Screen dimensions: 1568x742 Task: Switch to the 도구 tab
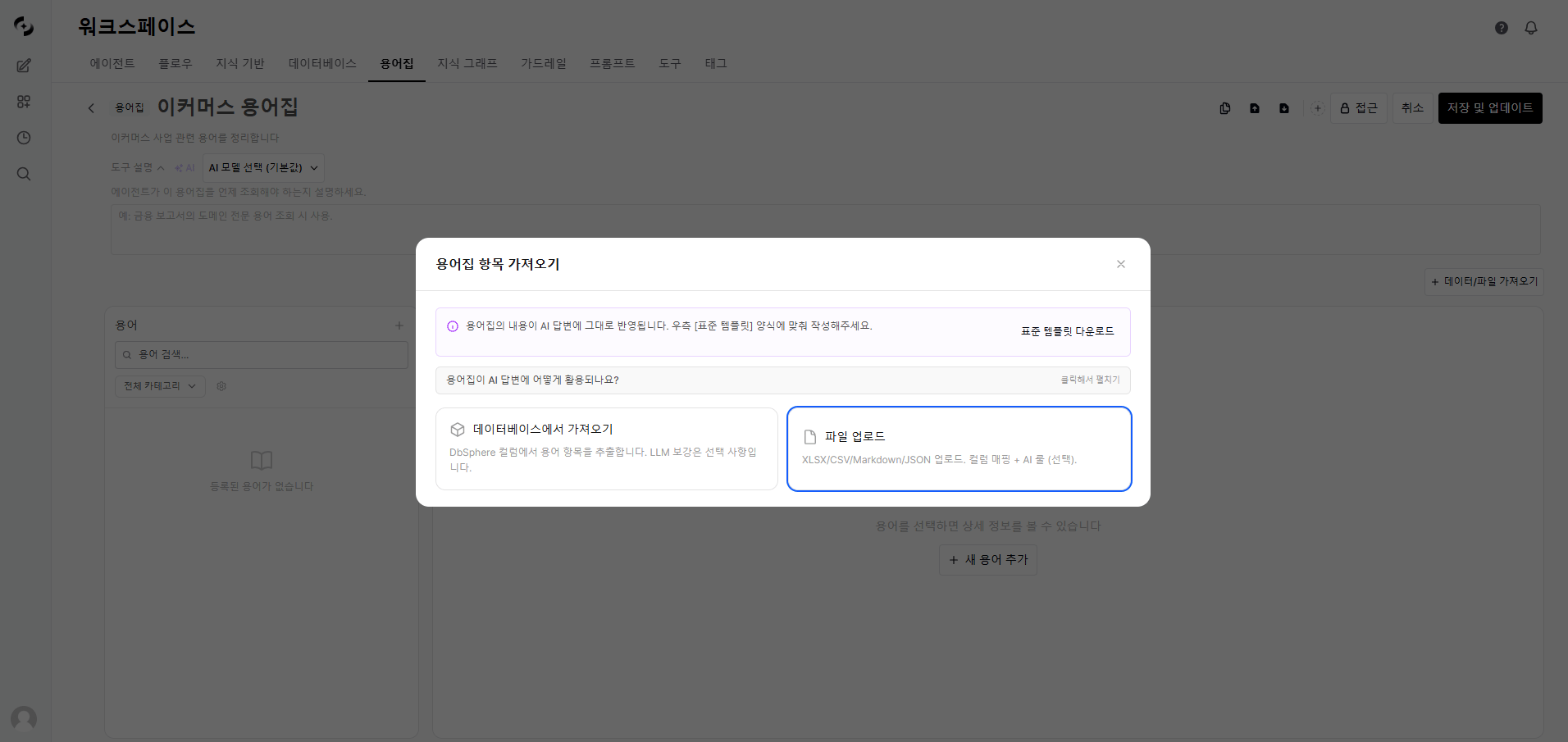tap(670, 63)
